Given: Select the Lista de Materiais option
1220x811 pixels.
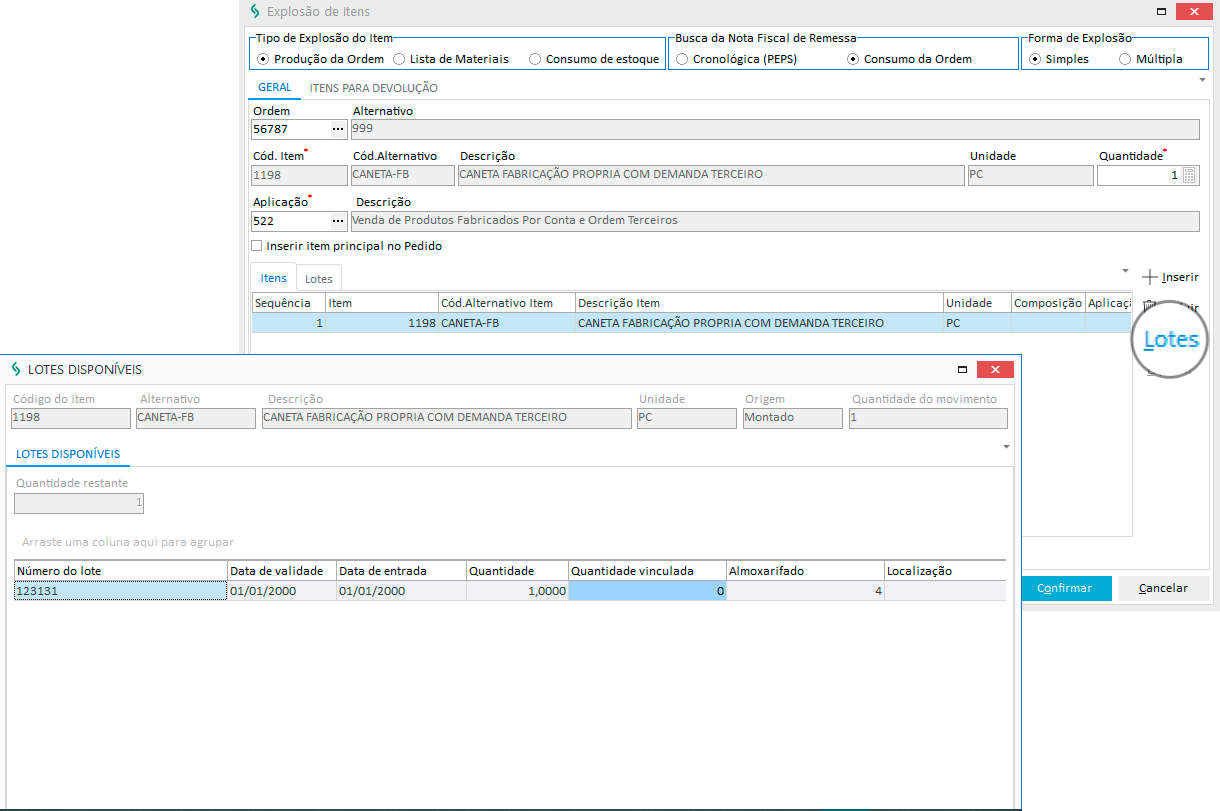Looking at the screenshot, I should pos(400,59).
